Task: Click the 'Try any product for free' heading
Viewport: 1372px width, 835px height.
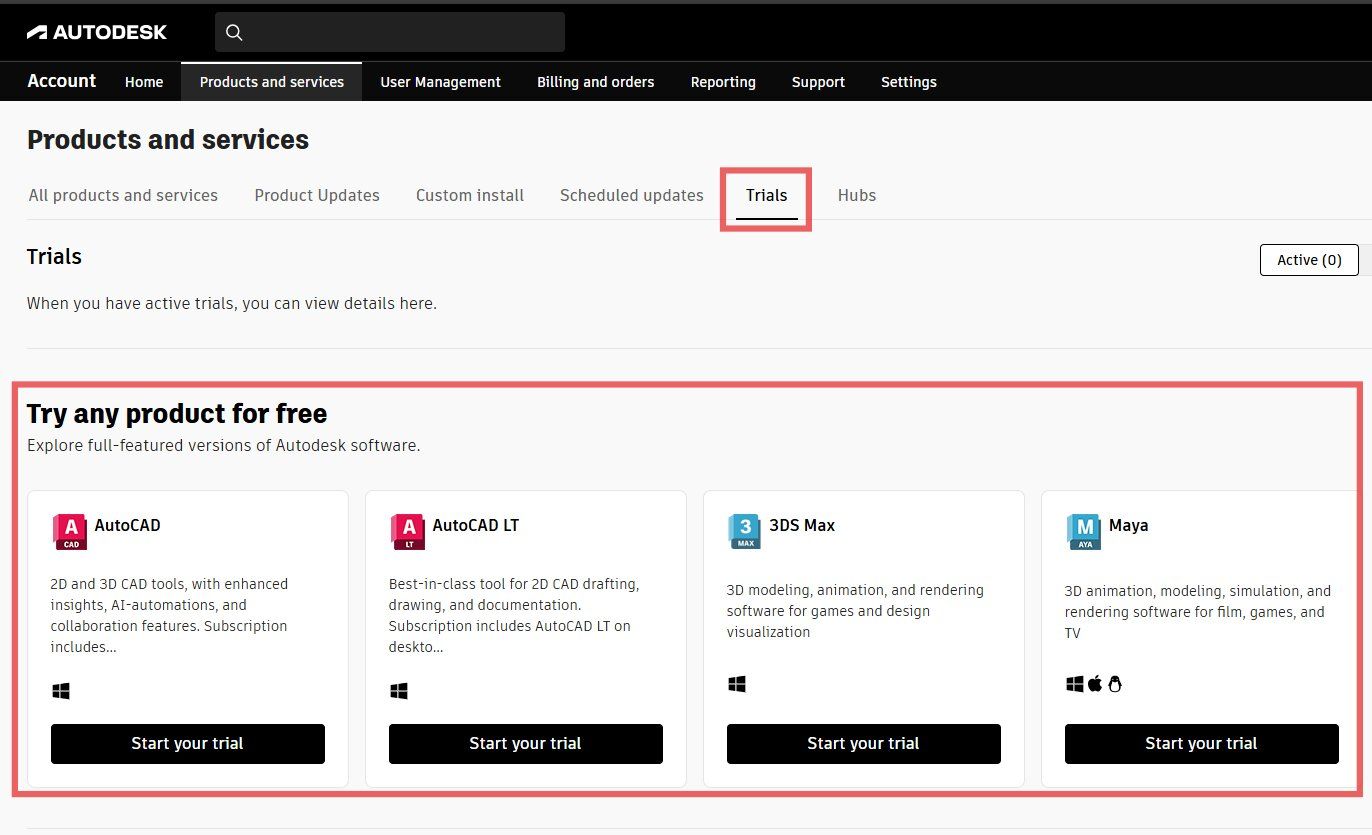Action: coord(177,414)
